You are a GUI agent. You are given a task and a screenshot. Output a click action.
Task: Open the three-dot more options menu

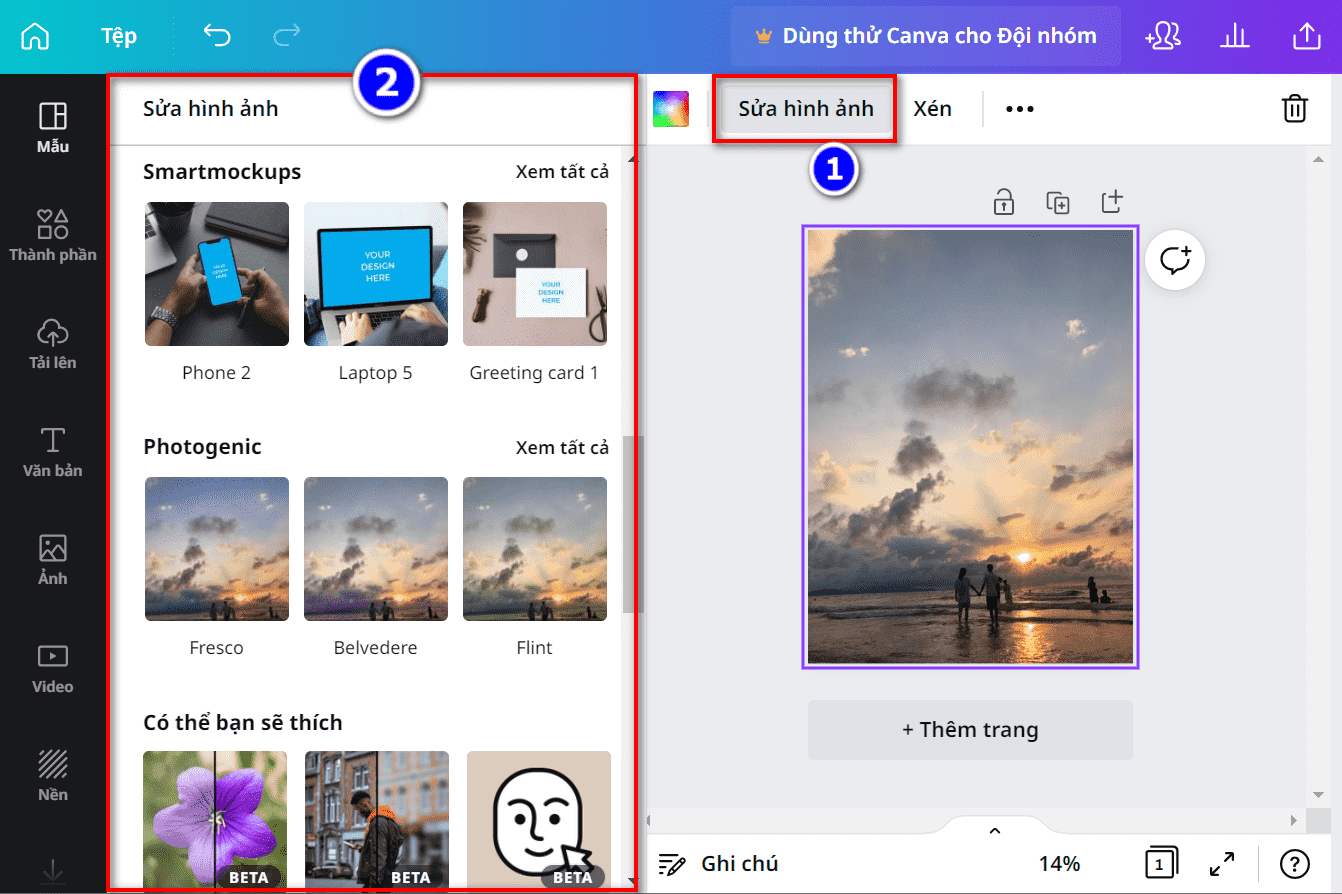click(1019, 108)
